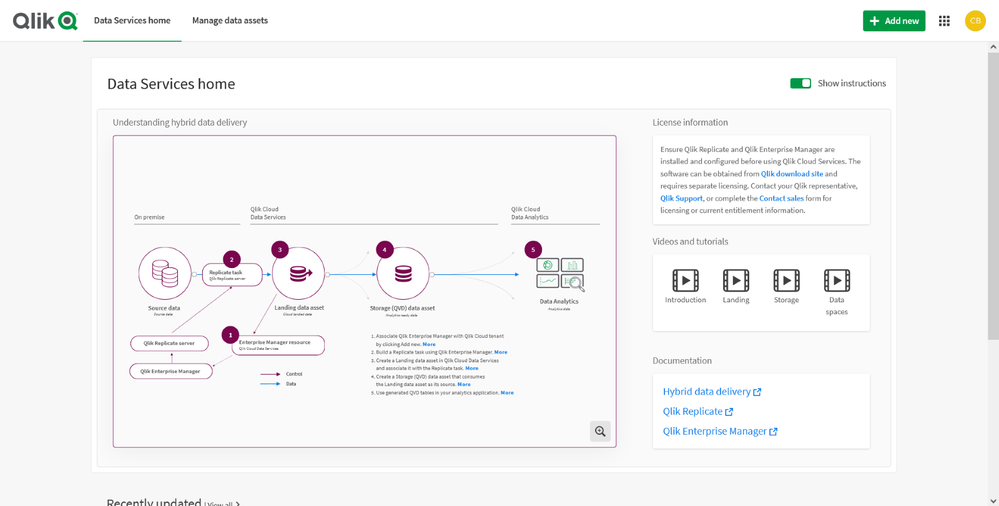Click More link for QVD tables step
The image size is (999, 506).
[507, 393]
